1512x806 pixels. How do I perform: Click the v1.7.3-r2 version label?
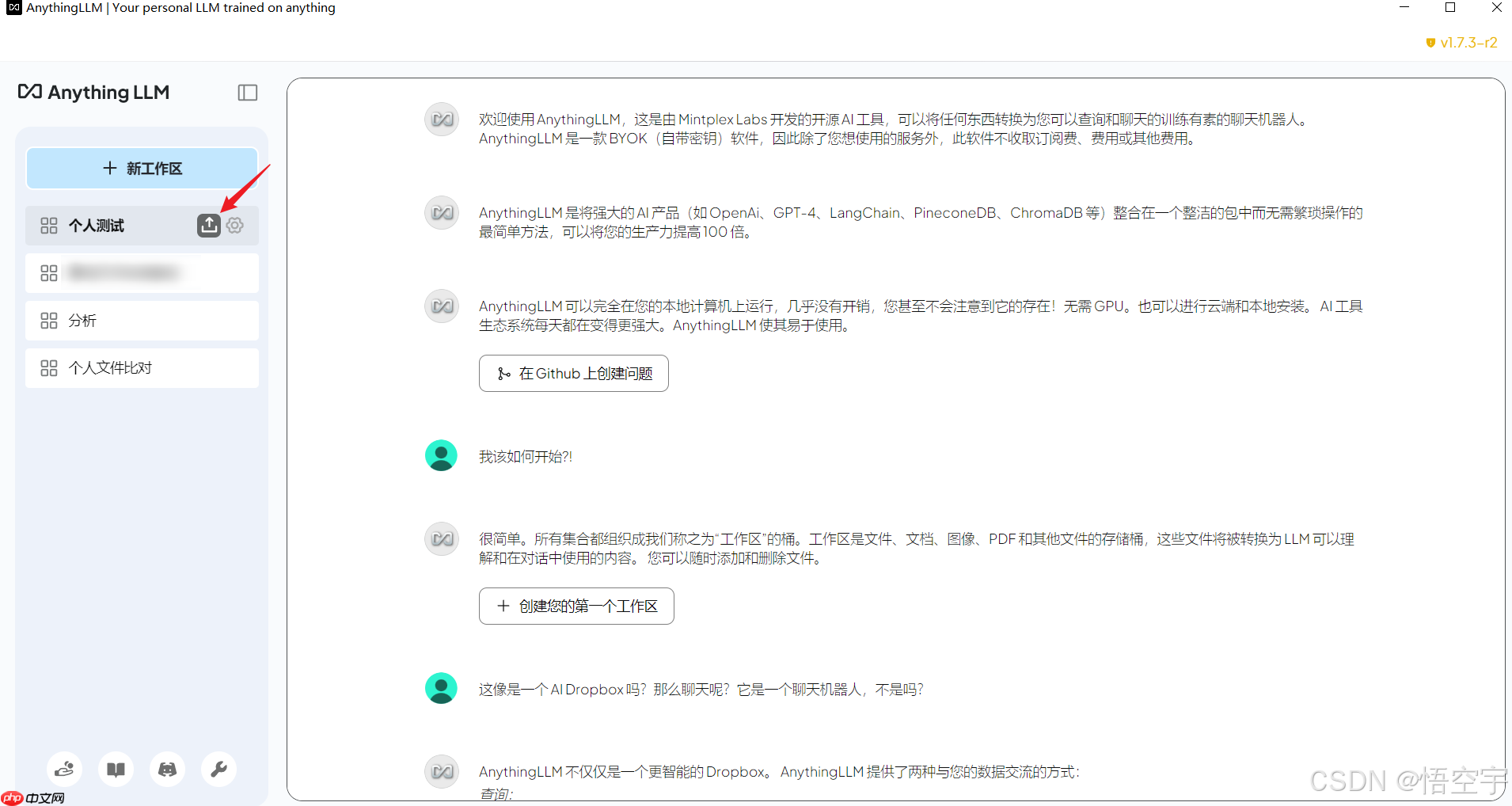(x=1461, y=43)
